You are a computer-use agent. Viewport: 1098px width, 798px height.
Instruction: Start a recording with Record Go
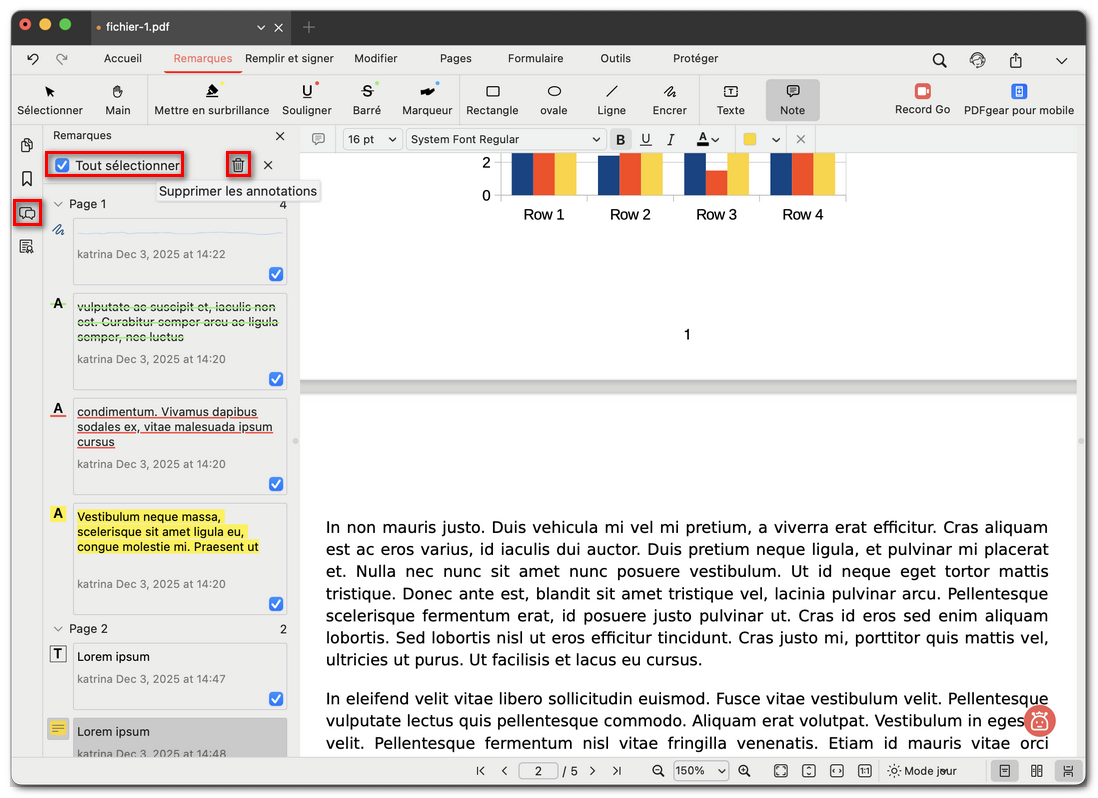[x=921, y=100]
